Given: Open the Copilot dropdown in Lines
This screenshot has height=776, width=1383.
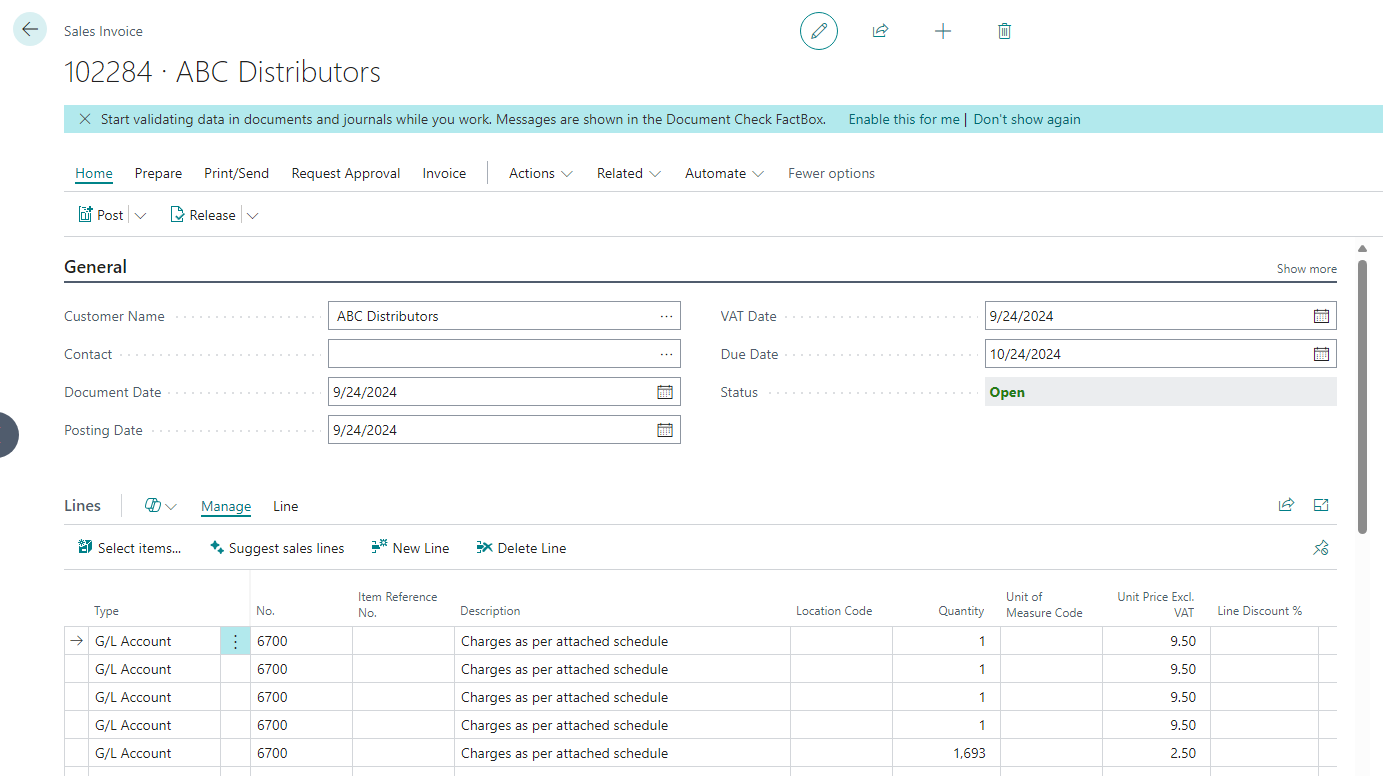Looking at the screenshot, I should point(160,506).
